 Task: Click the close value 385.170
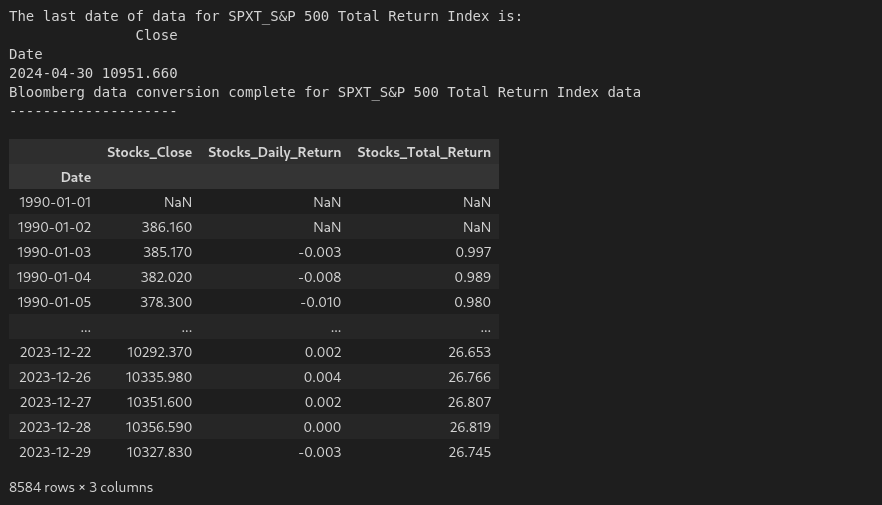(168, 252)
